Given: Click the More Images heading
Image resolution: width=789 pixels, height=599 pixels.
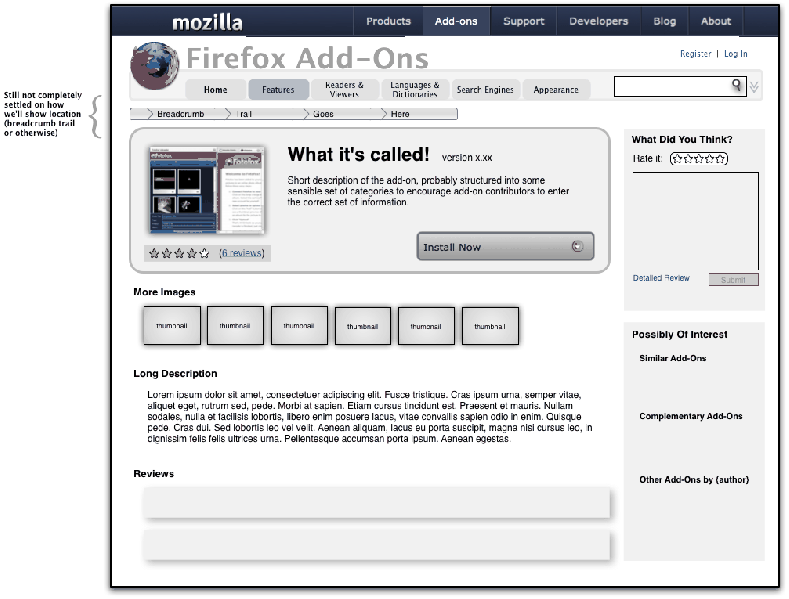Looking at the screenshot, I should [x=164, y=292].
